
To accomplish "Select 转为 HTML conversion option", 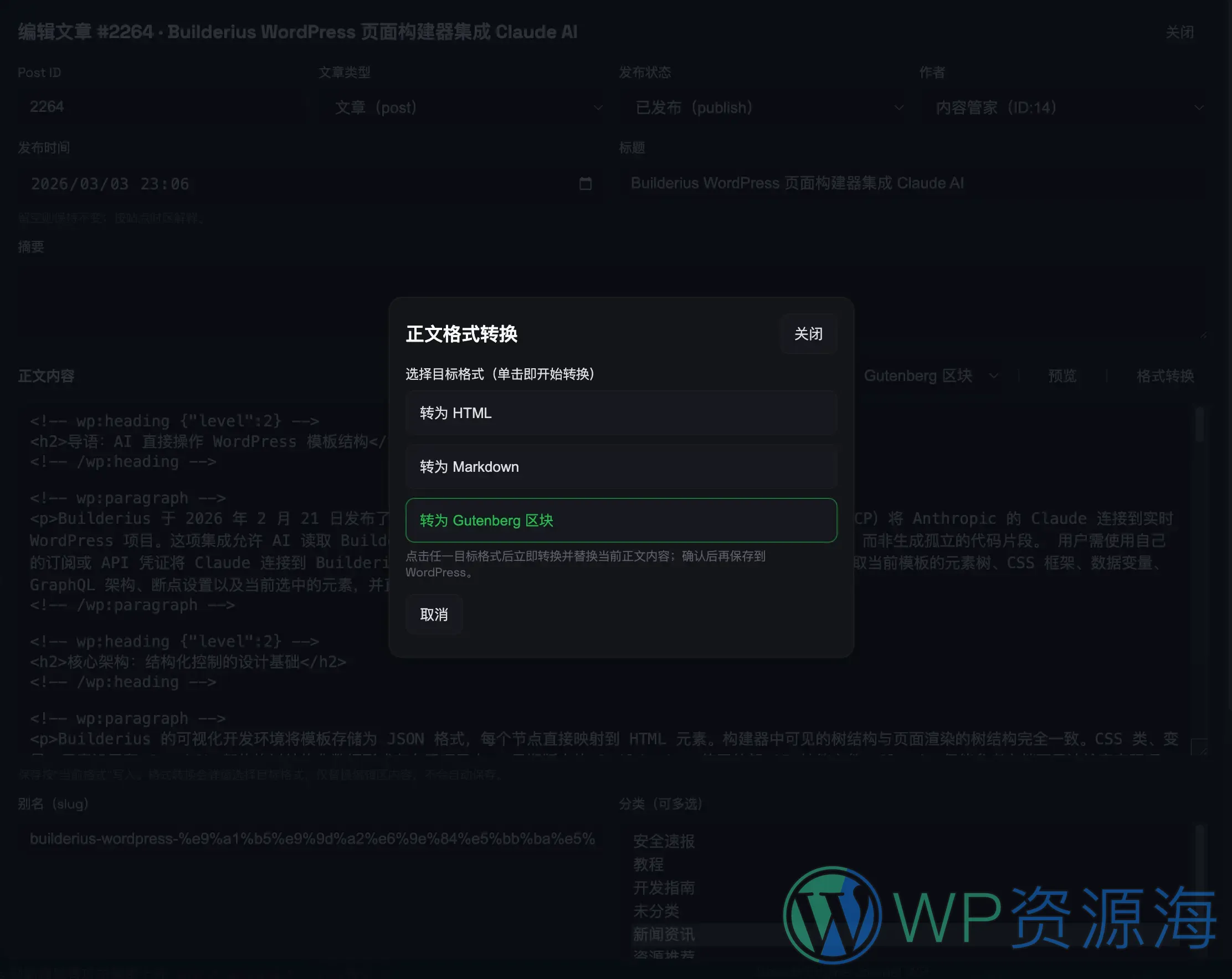I will (x=620, y=413).
